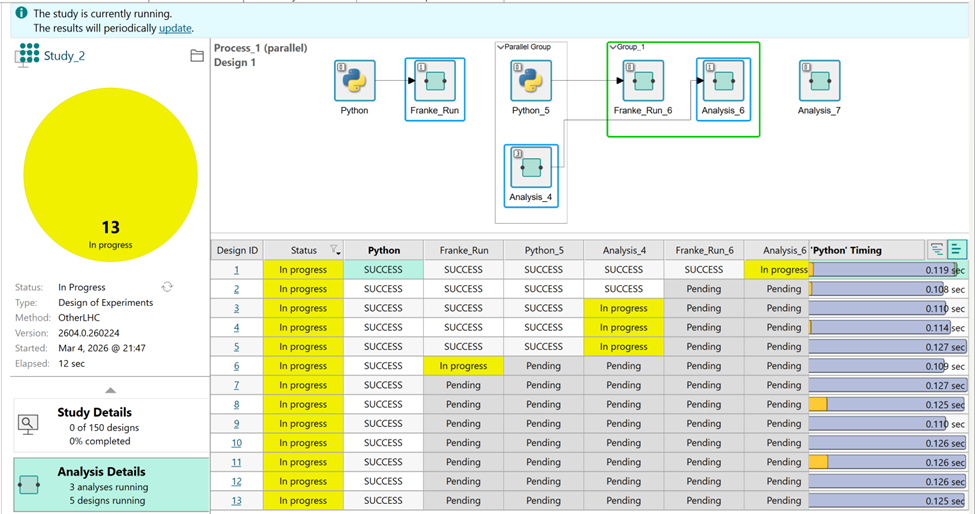Click the 0.127 sec timing bar for design 5

coord(888,347)
